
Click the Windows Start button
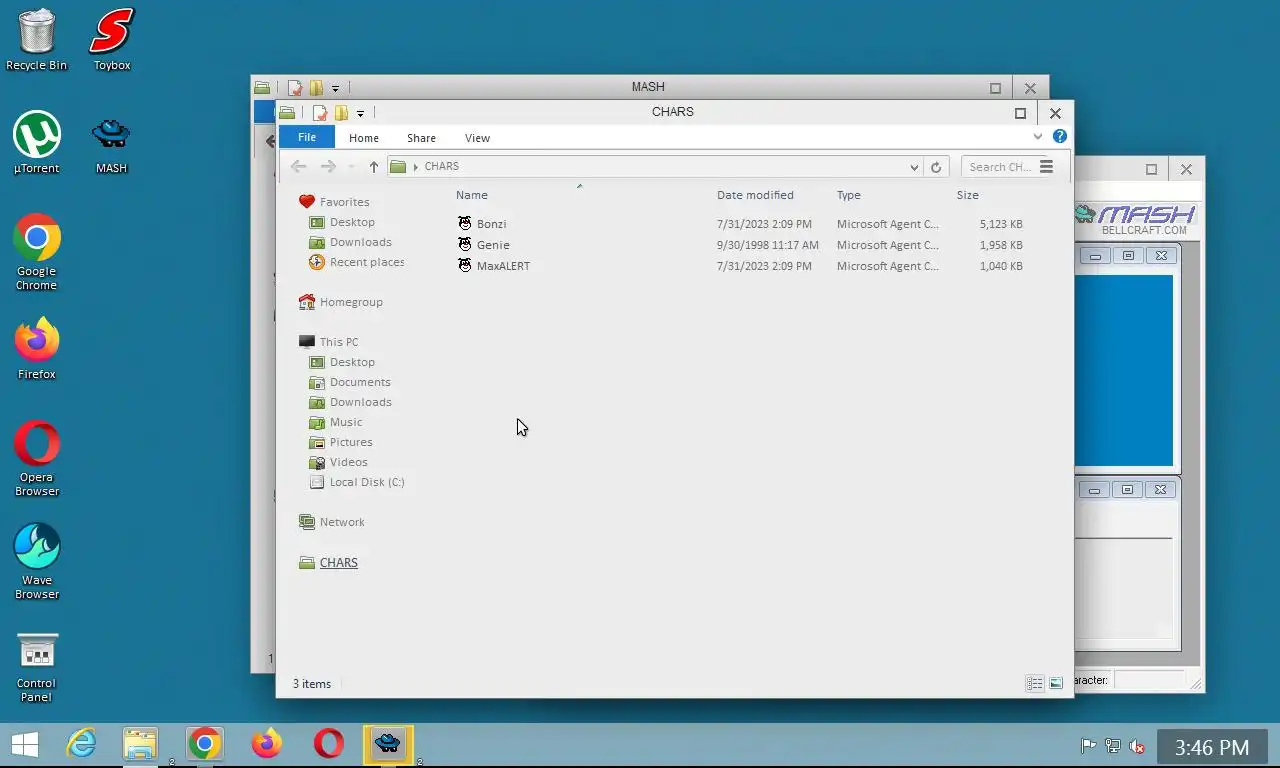pos(24,744)
